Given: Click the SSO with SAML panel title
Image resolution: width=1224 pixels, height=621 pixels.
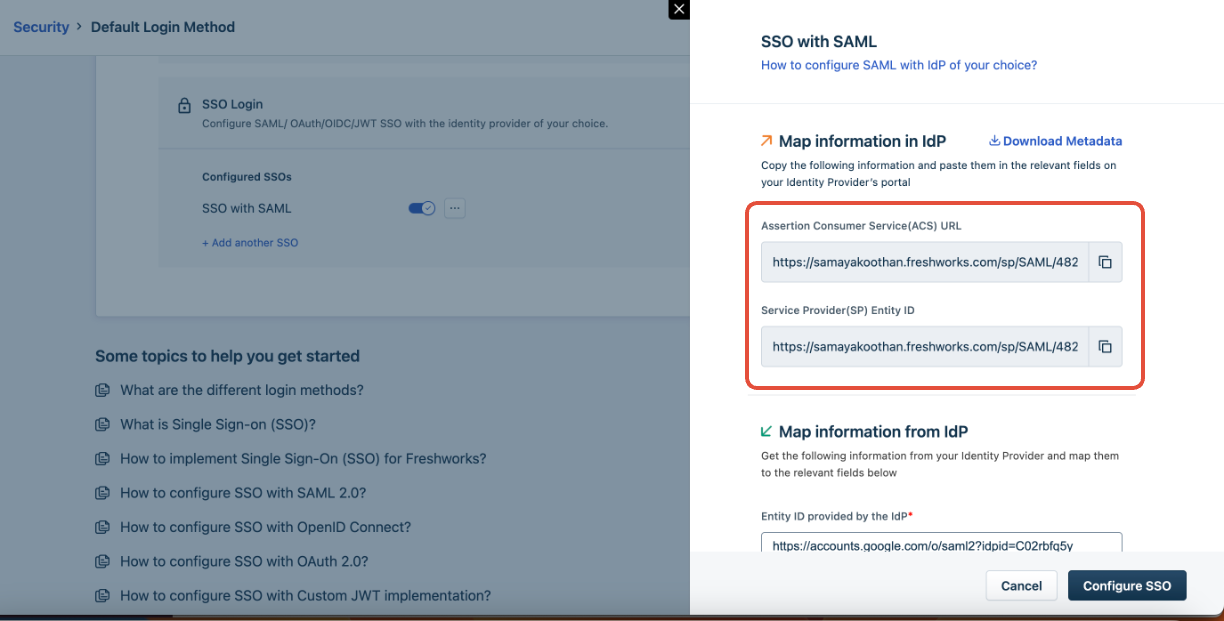Looking at the screenshot, I should [x=819, y=41].
